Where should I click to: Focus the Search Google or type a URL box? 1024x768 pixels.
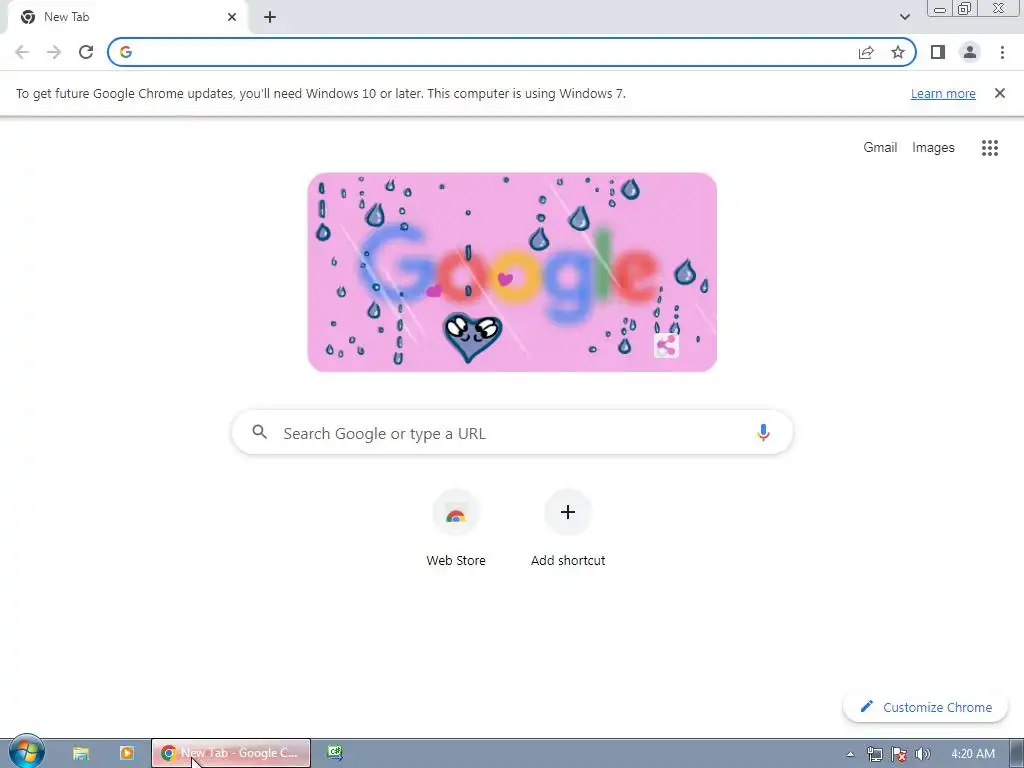coord(512,432)
